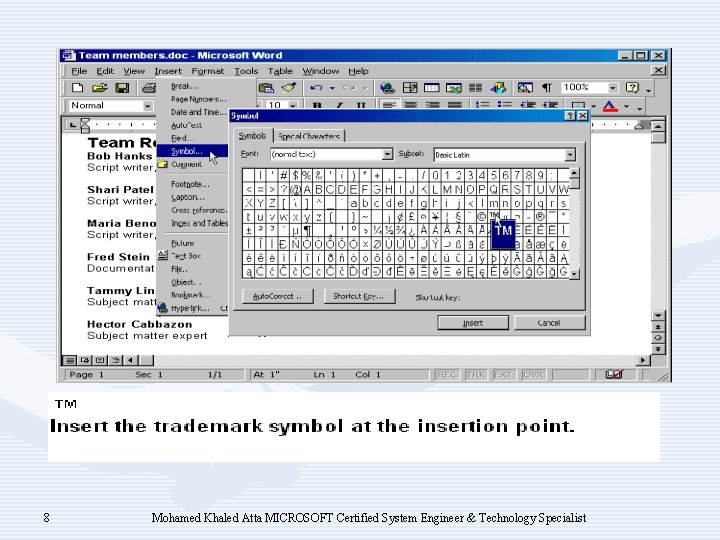The height and width of the screenshot is (540, 720).
Task: Click the Redo arrow icon
Action: click(x=349, y=88)
